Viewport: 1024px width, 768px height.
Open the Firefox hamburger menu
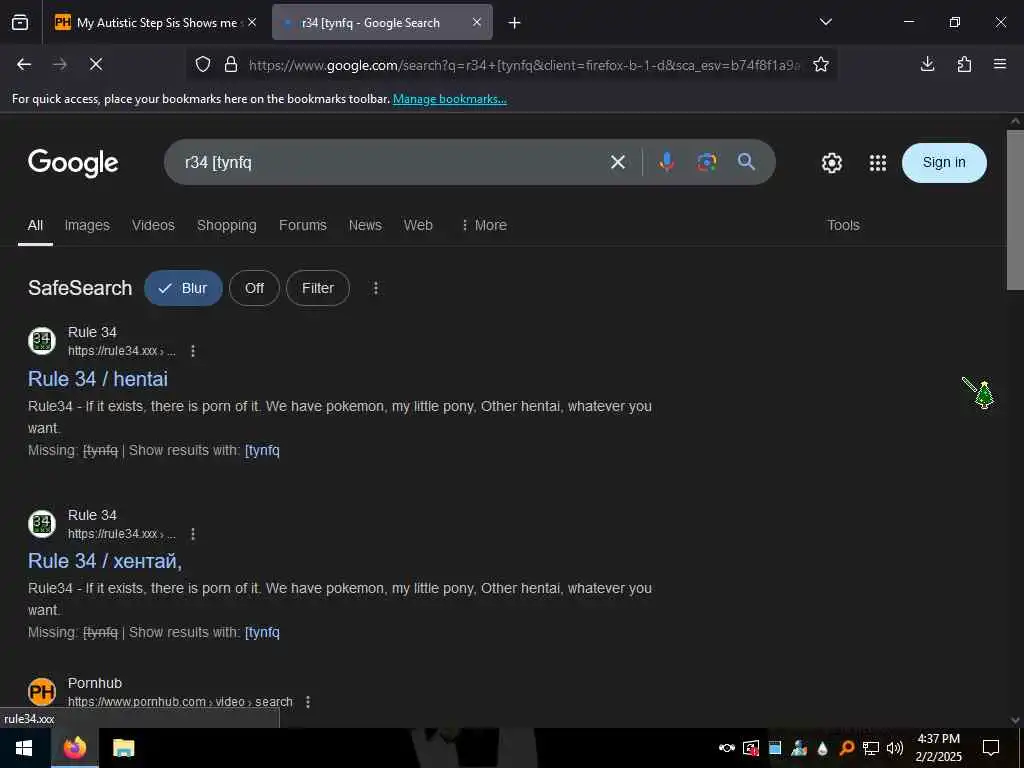[x=1000, y=64]
